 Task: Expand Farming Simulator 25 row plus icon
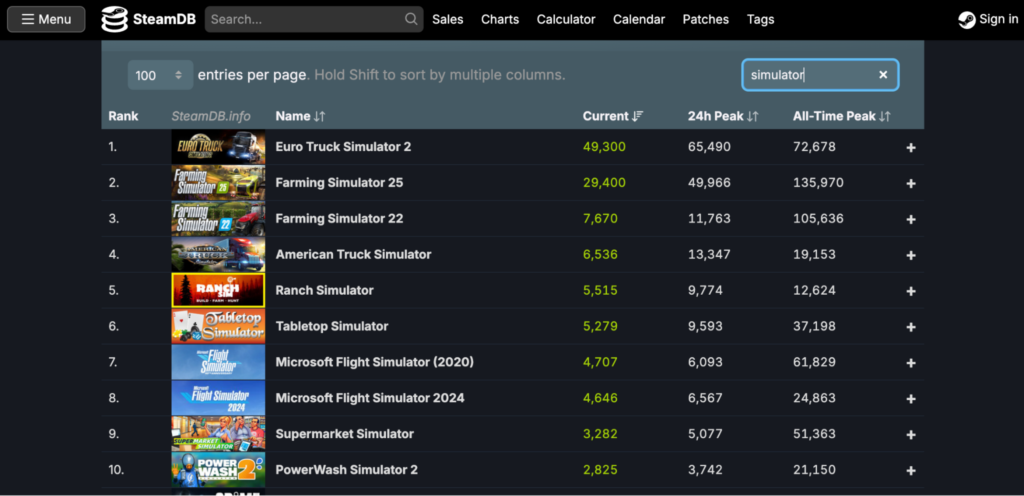pos(910,183)
